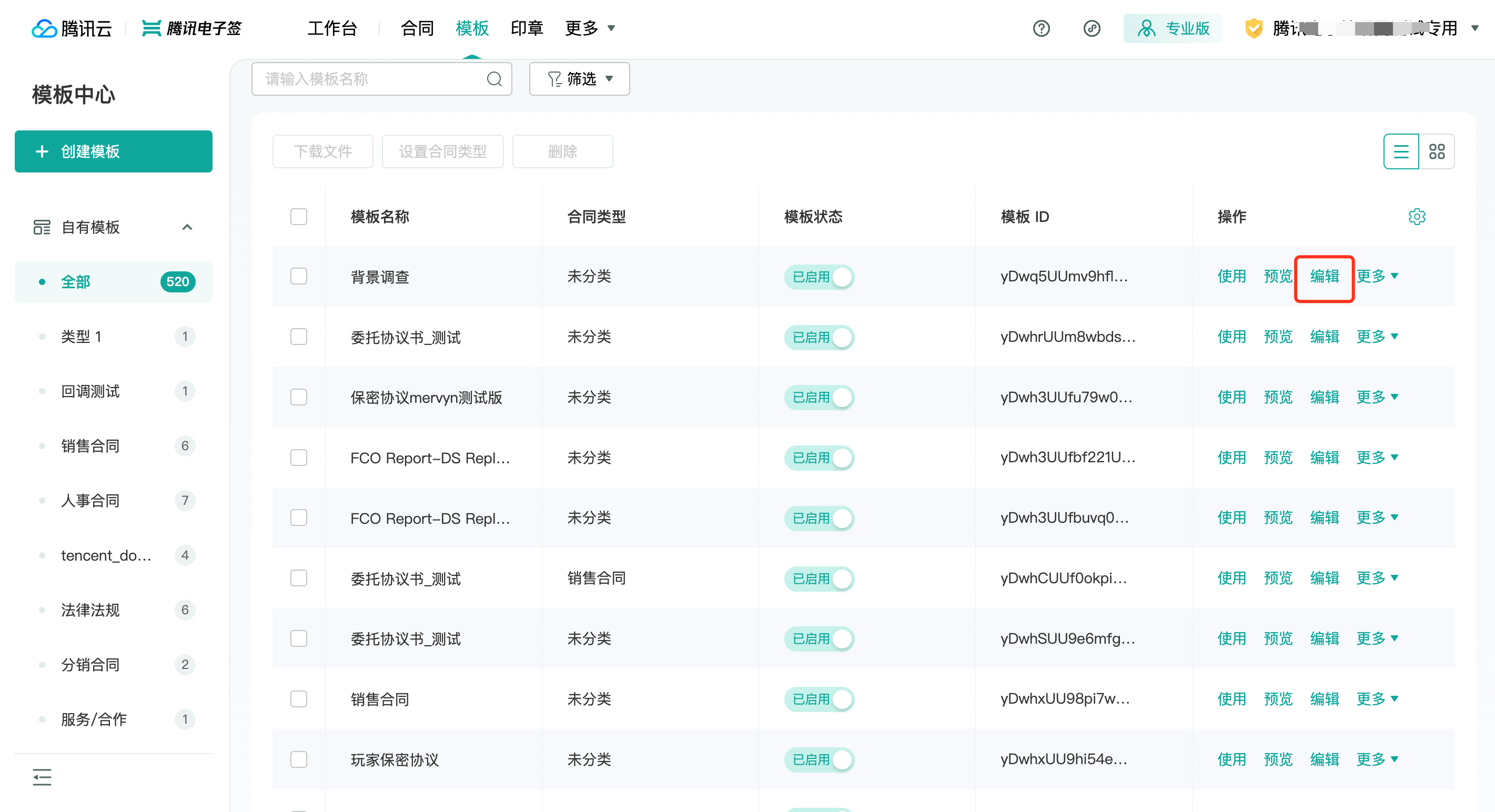Switch to grid view layout icon
This screenshot has height=812, width=1495.
(x=1437, y=151)
